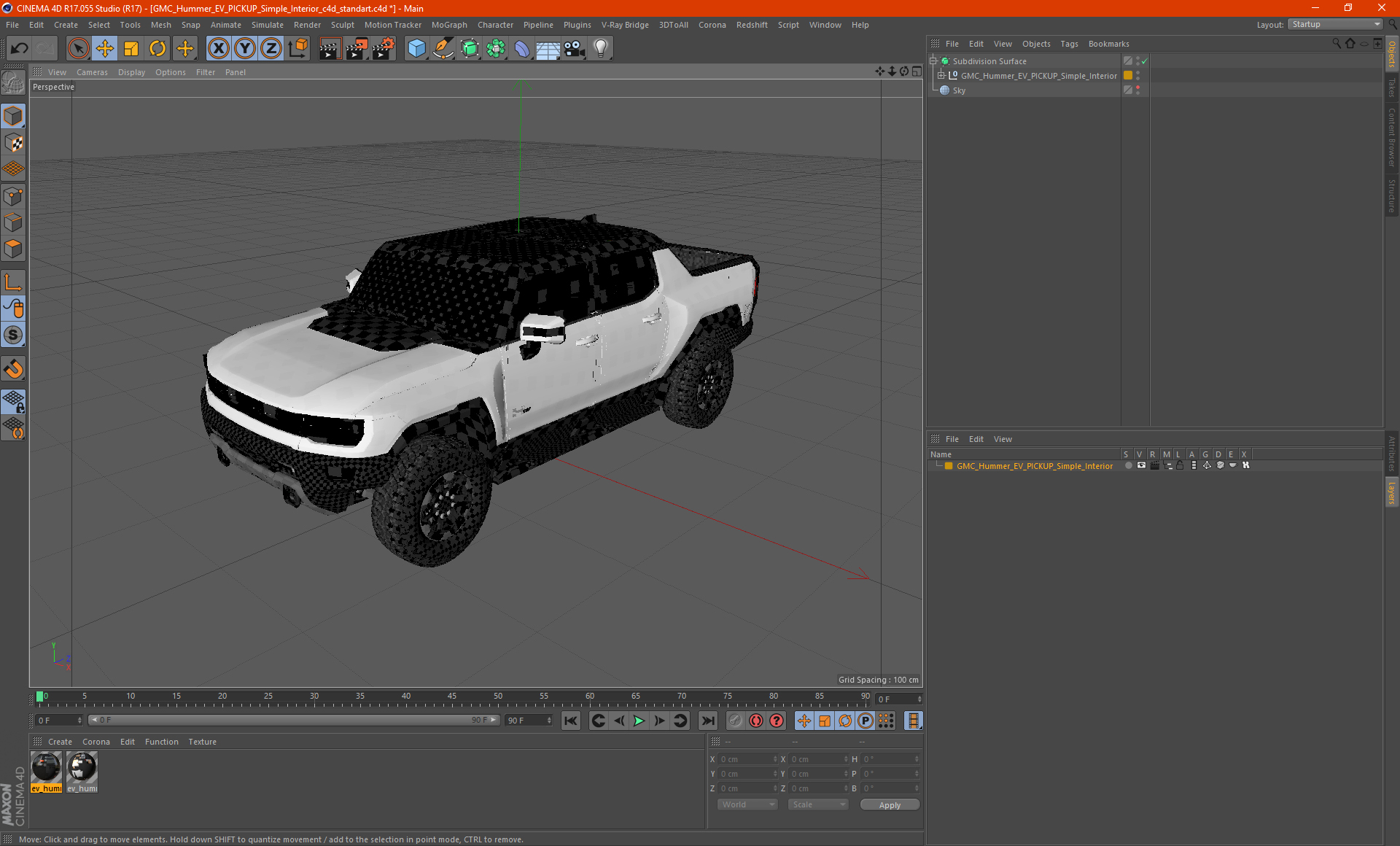Click the Apply coordinates button
The width and height of the screenshot is (1400, 846).
[890, 805]
